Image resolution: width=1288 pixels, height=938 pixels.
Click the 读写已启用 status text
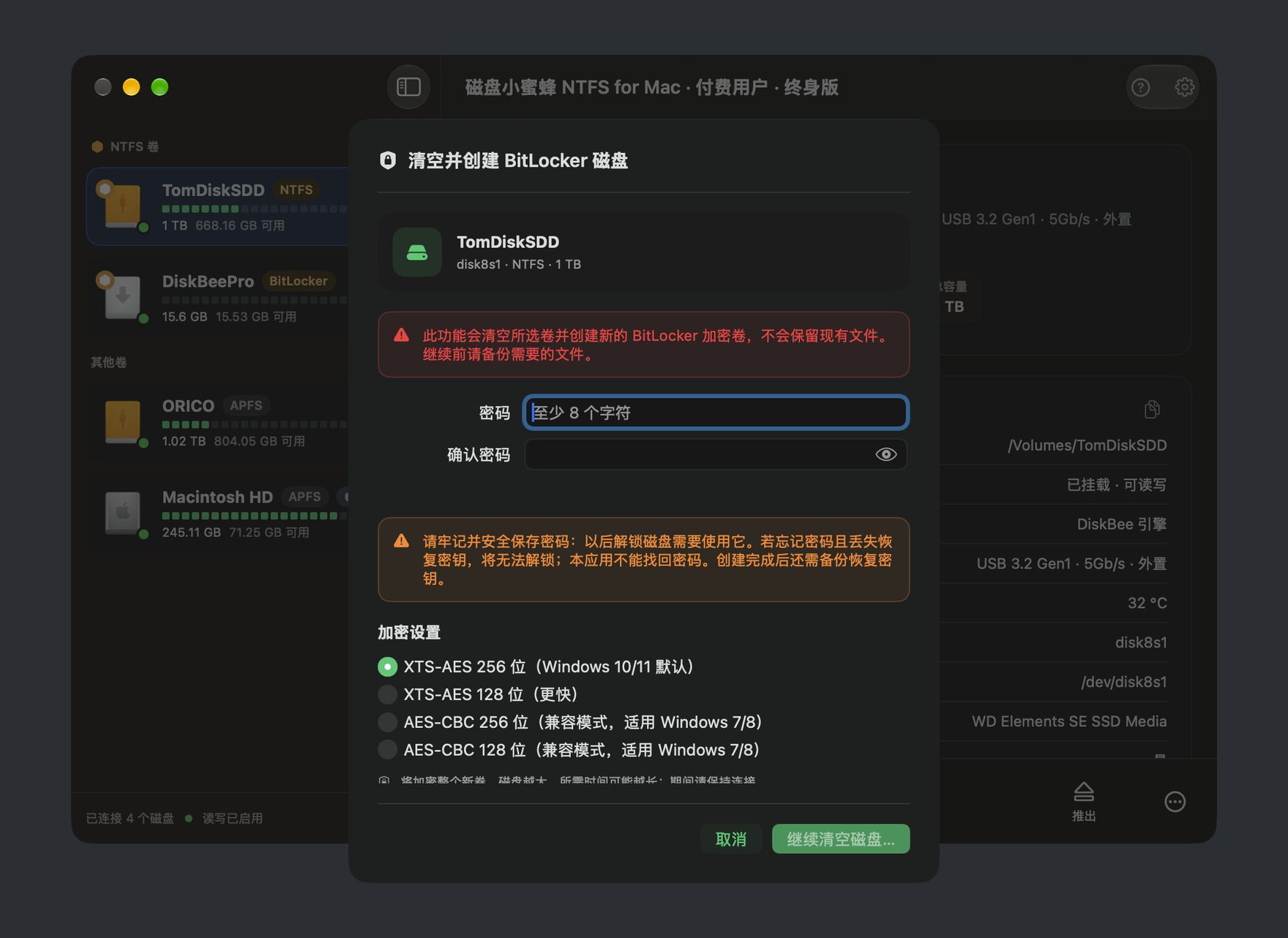(233, 818)
